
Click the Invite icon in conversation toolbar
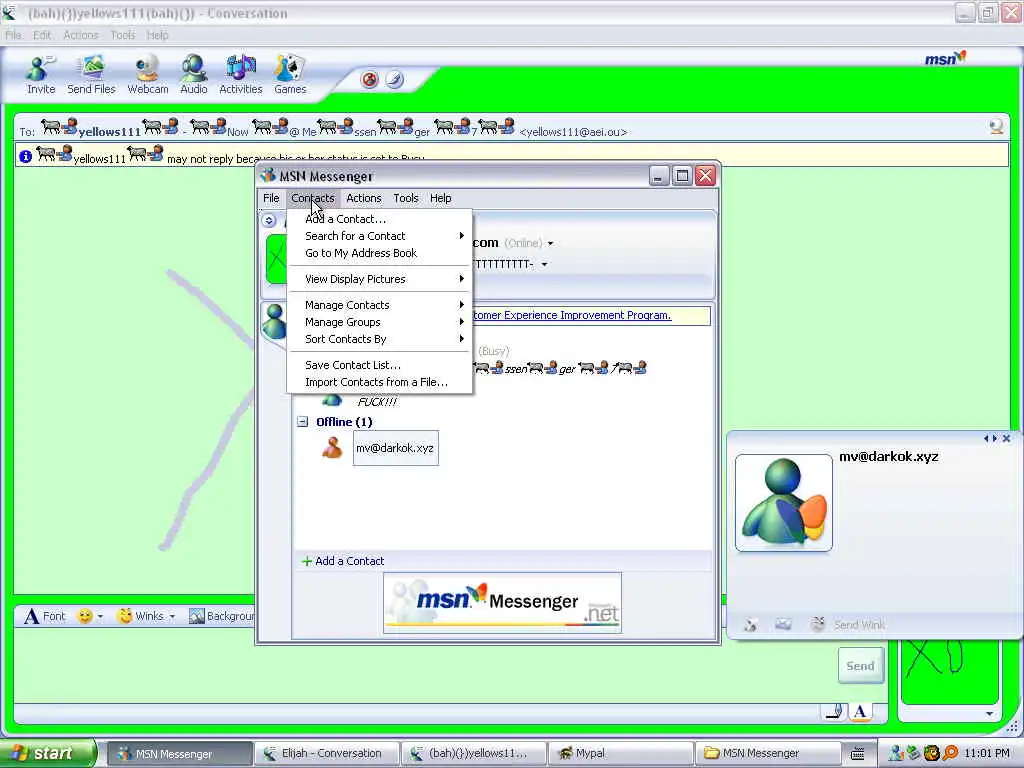click(40, 75)
